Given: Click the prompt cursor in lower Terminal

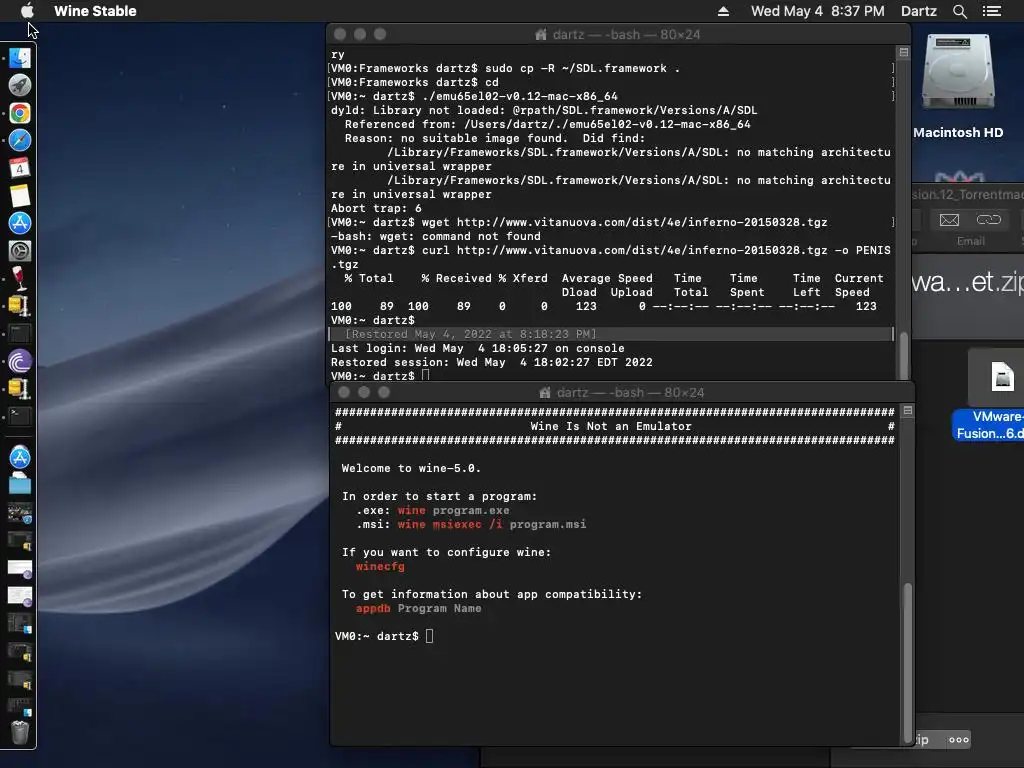Looking at the screenshot, I should point(429,636).
